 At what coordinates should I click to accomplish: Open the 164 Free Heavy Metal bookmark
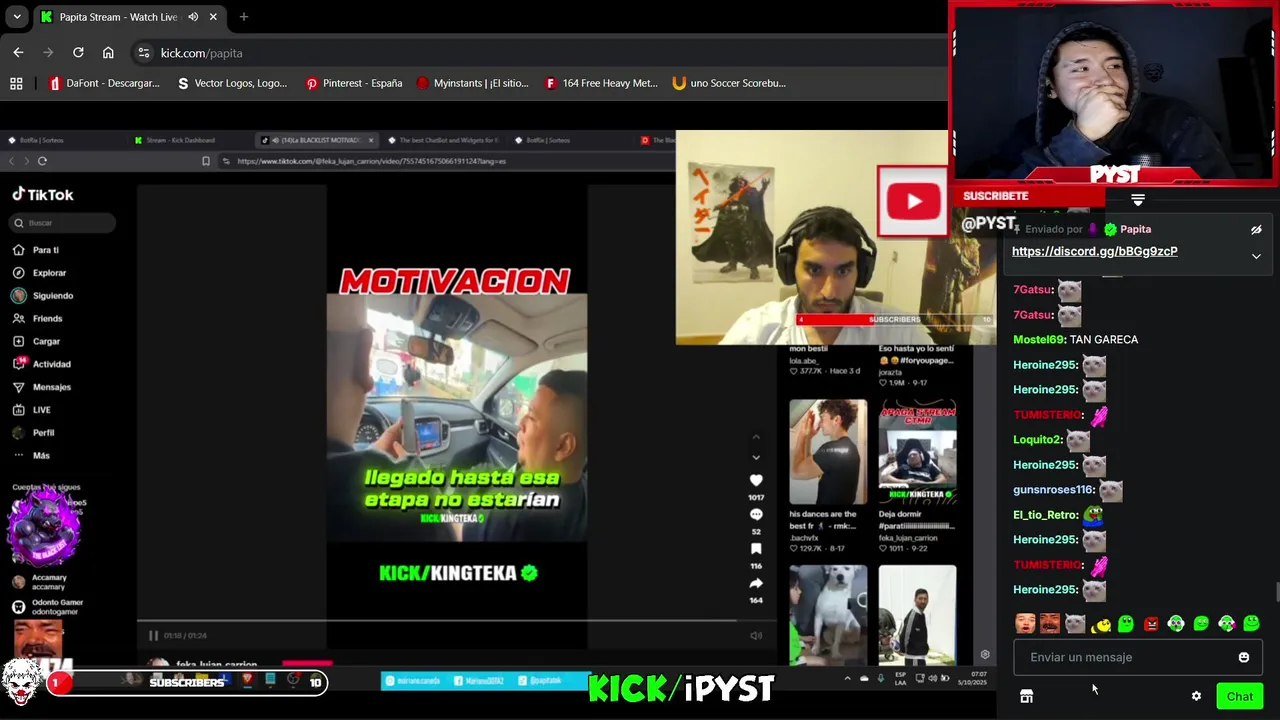point(601,83)
